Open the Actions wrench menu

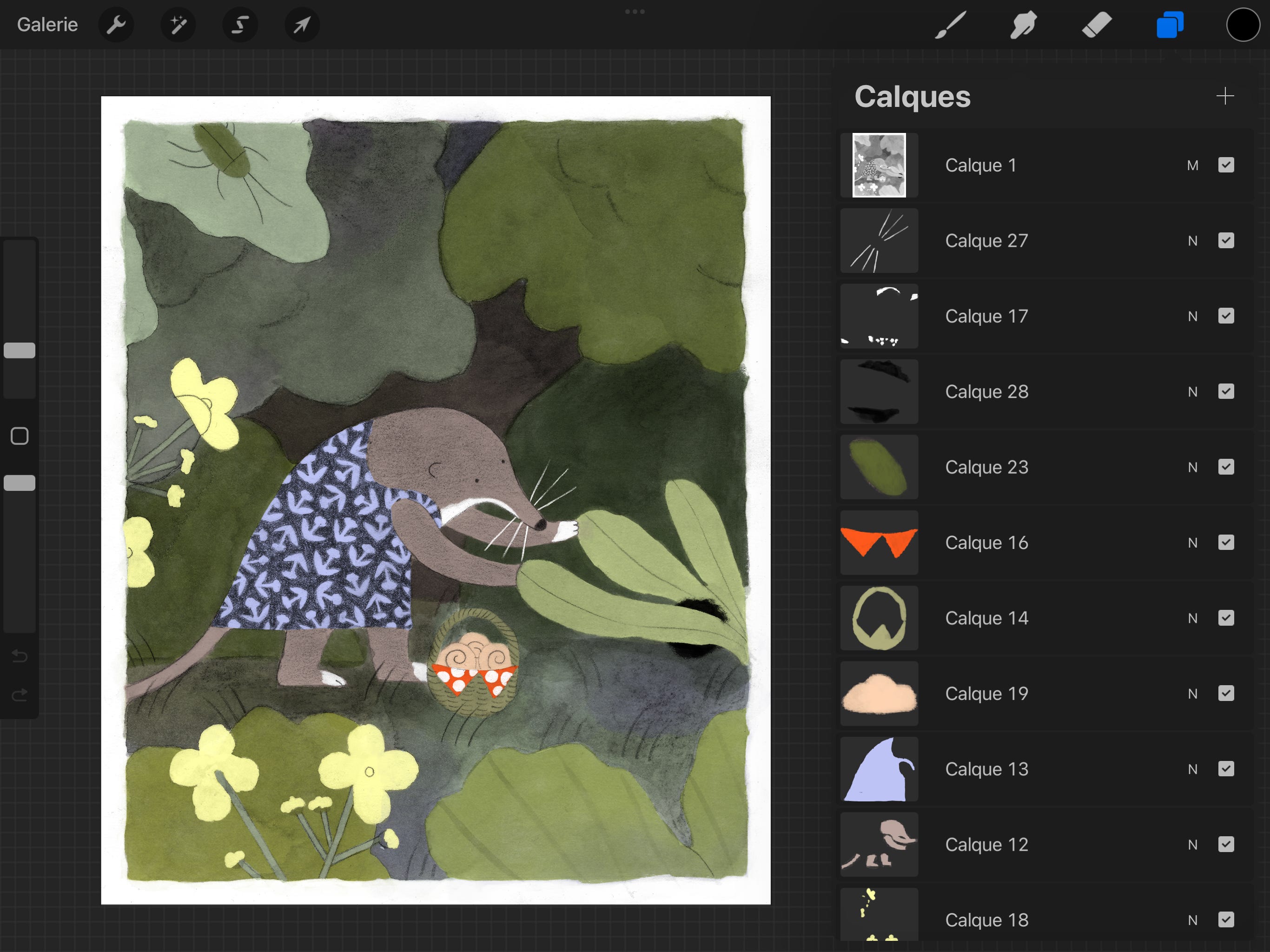[x=116, y=25]
